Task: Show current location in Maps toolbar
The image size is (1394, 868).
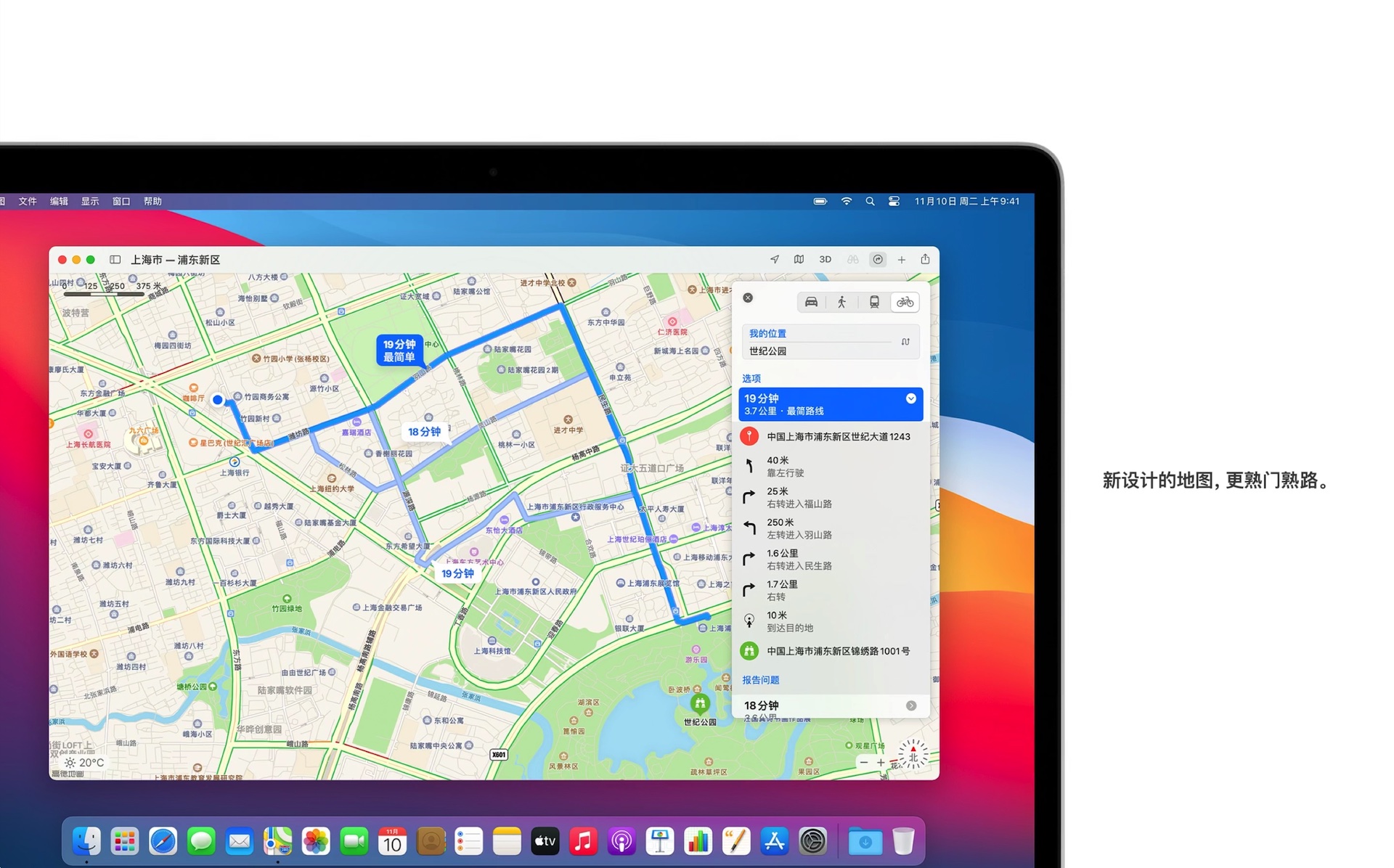Action: pyautogui.click(x=775, y=260)
